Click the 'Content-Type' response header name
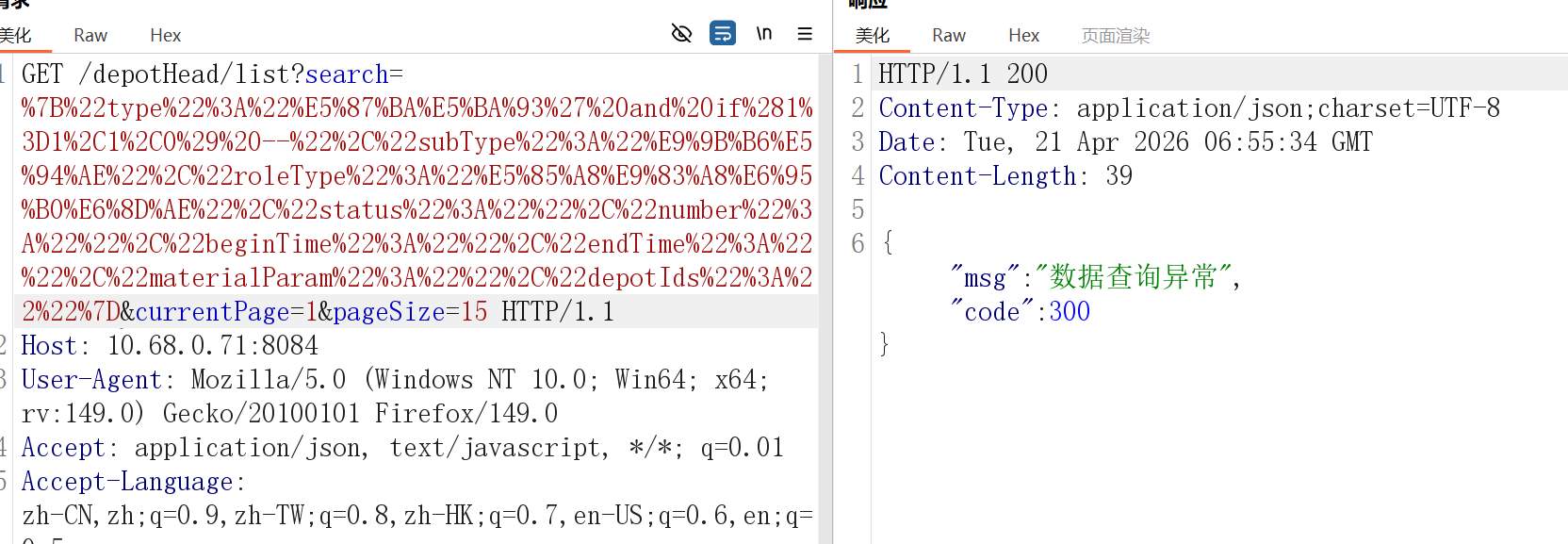Screen dimensions: 1568x544 tap(963, 107)
